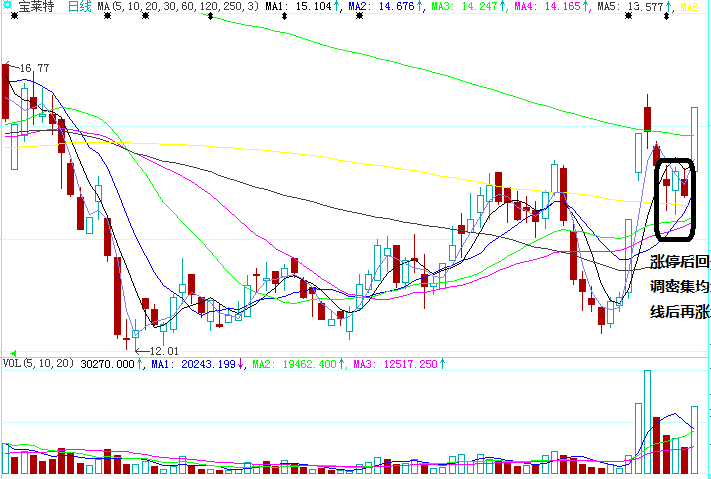Click the 涨停后回调 annotation text
The width and height of the screenshot is (711, 479).
coord(679,263)
